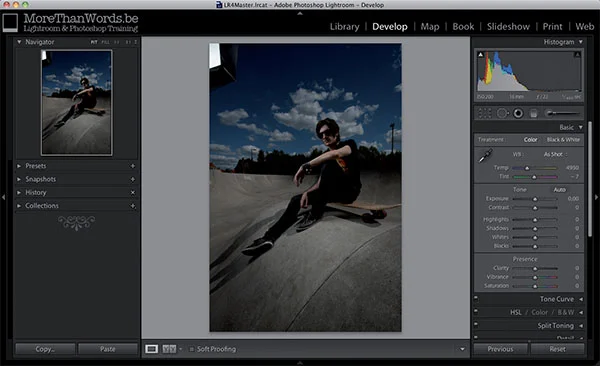Image resolution: width=600 pixels, height=366 pixels.
Task: Click the Vibrance slider handle
Action: [535, 277]
